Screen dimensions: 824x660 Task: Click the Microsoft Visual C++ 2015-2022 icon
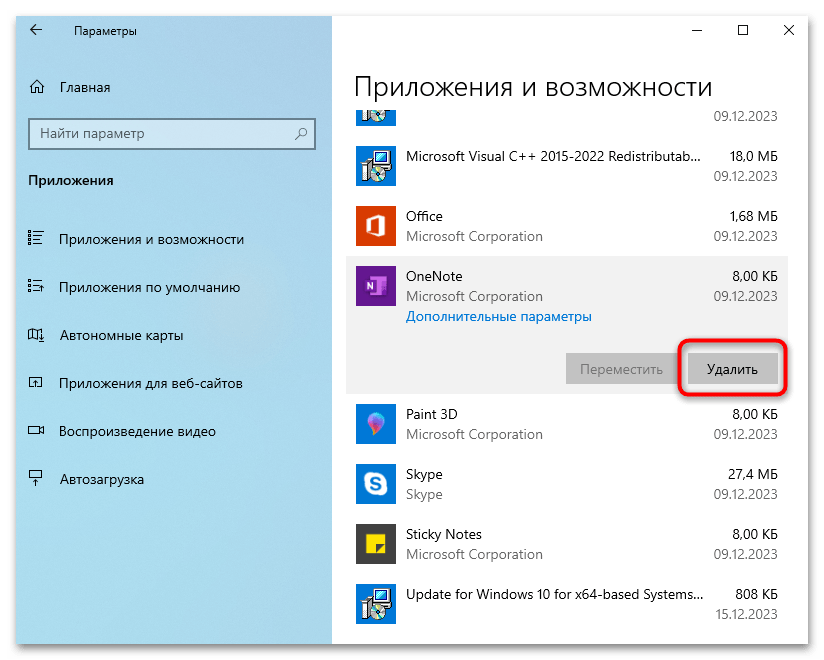376,166
